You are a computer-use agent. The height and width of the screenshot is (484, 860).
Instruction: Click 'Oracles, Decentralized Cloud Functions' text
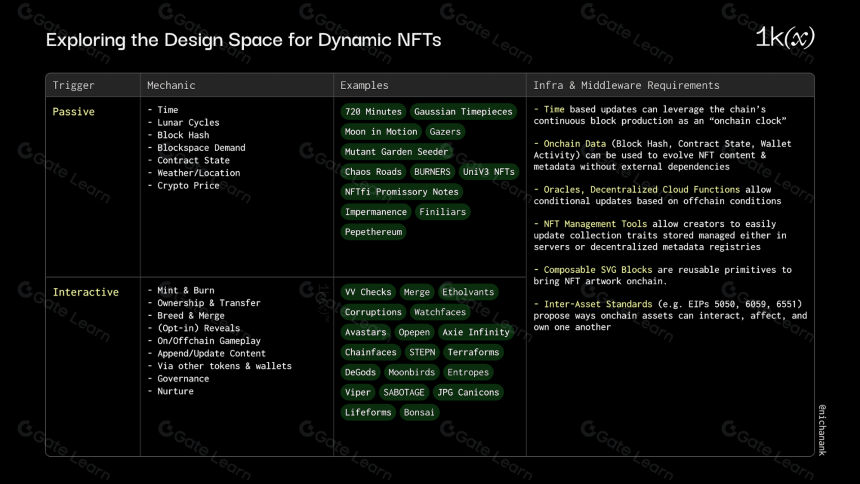pos(642,189)
